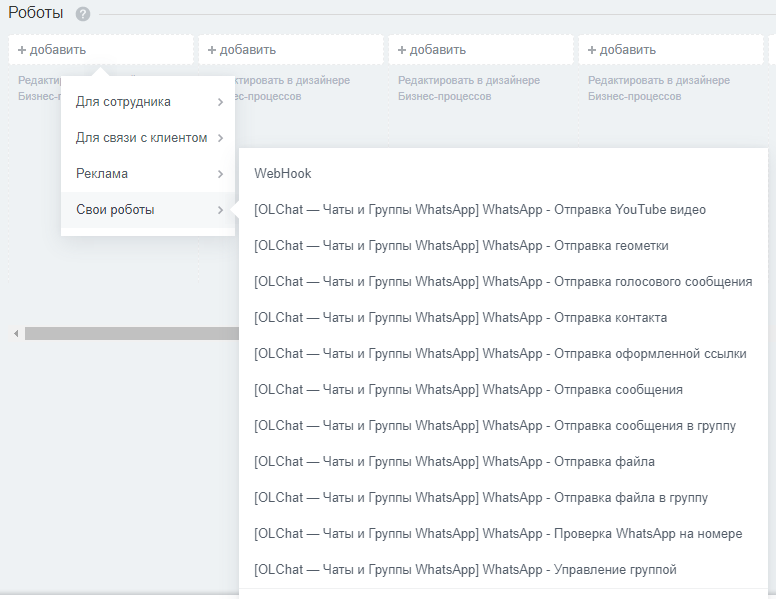Choose WhatsApp 'Отправка файла в группу' robot
The width and height of the screenshot is (776, 599).
point(503,498)
